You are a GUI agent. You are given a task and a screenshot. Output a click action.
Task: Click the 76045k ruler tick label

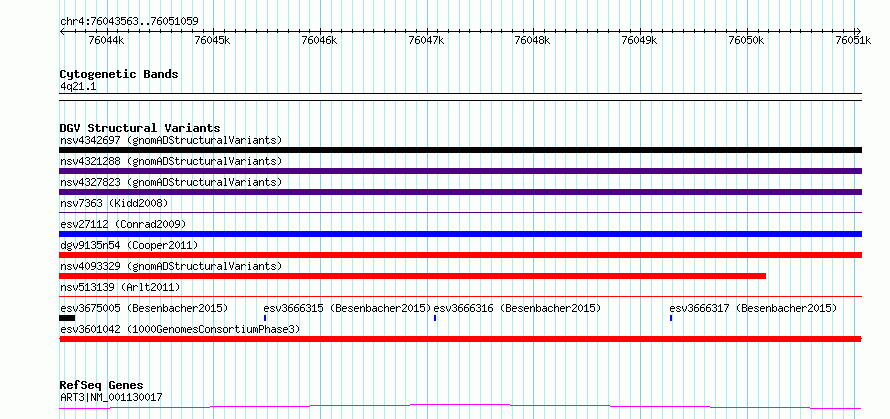coord(212,40)
